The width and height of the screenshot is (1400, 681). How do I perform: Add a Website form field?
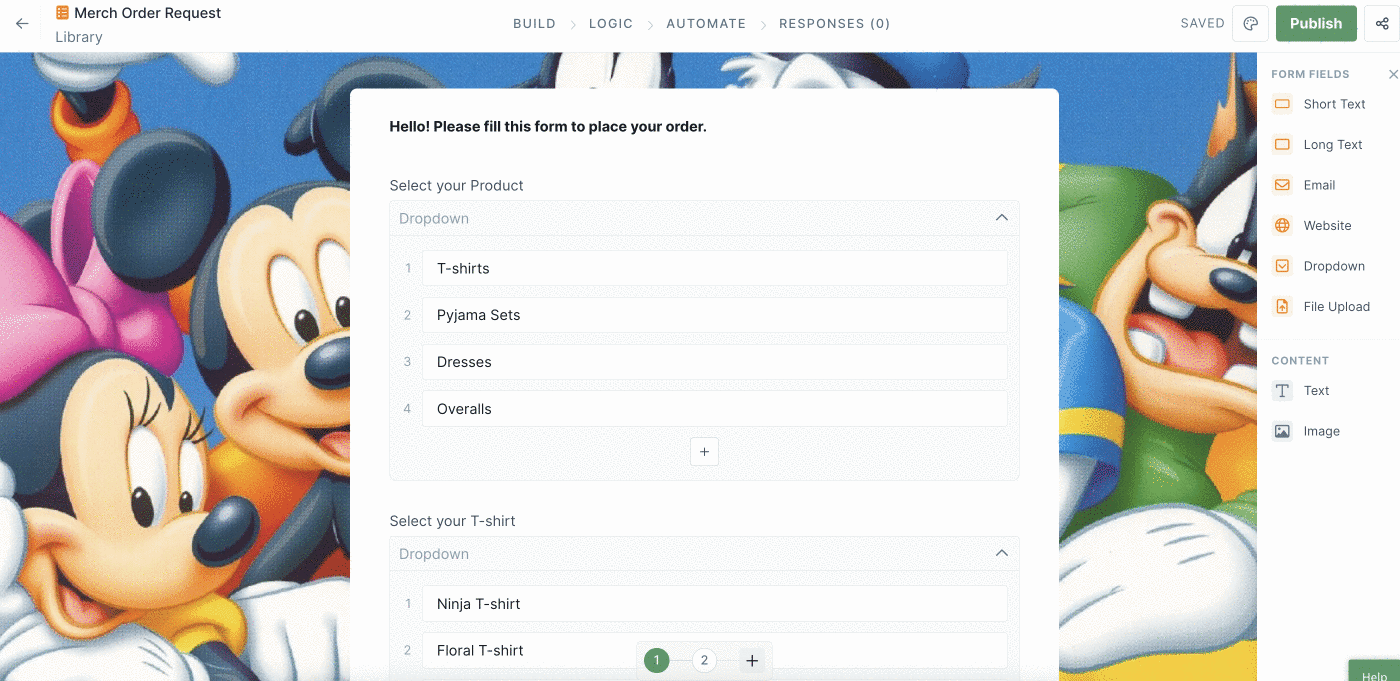[x=1312, y=226]
